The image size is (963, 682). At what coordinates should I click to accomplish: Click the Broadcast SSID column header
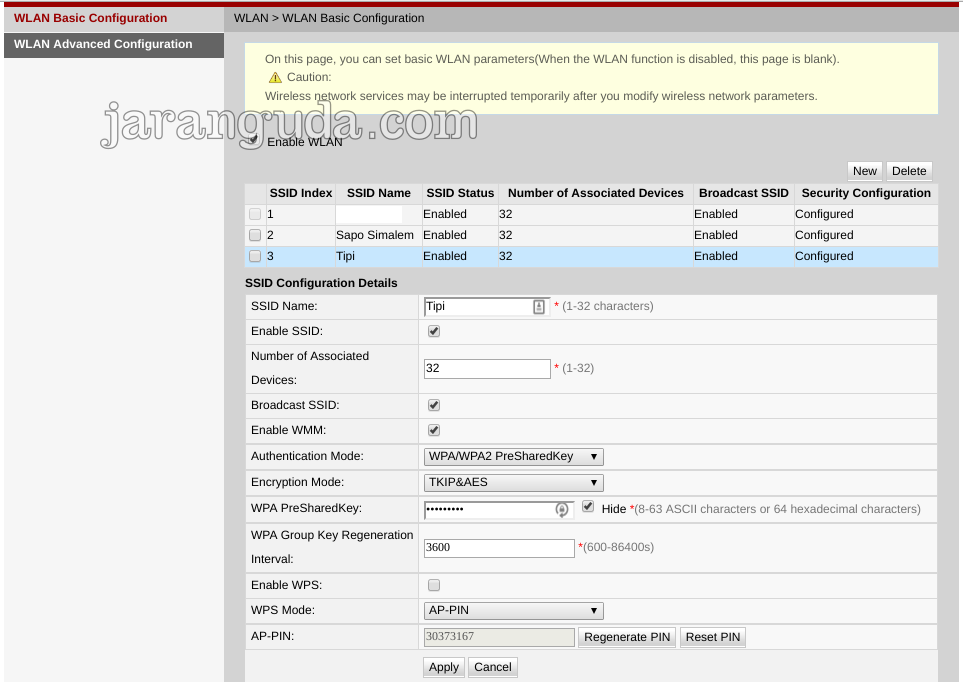(744, 193)
